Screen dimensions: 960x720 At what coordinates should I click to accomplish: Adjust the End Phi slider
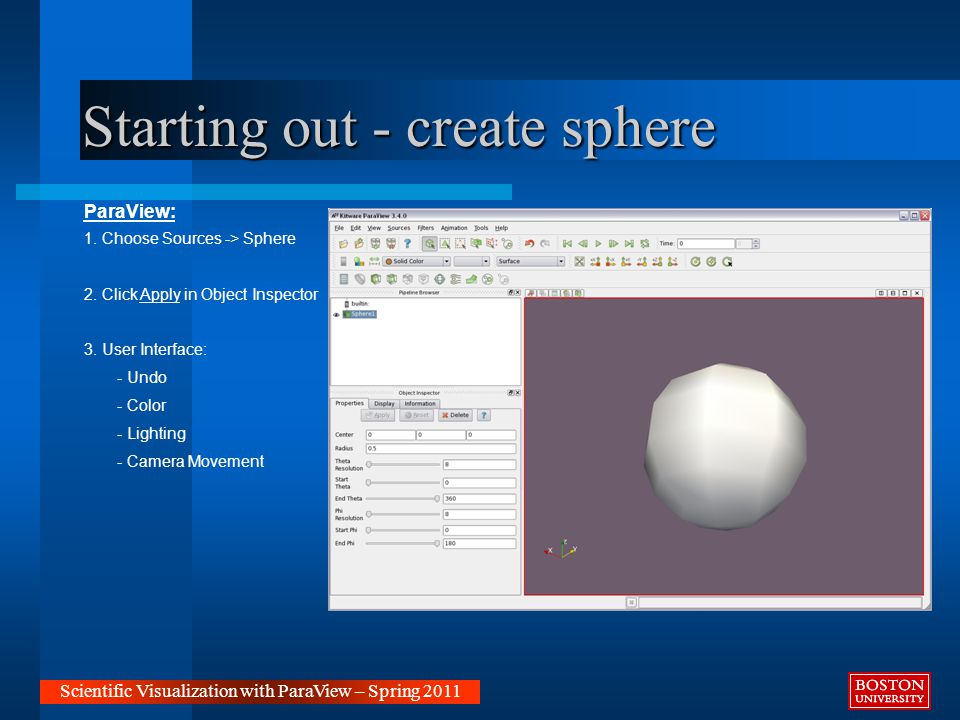(403, 544)
